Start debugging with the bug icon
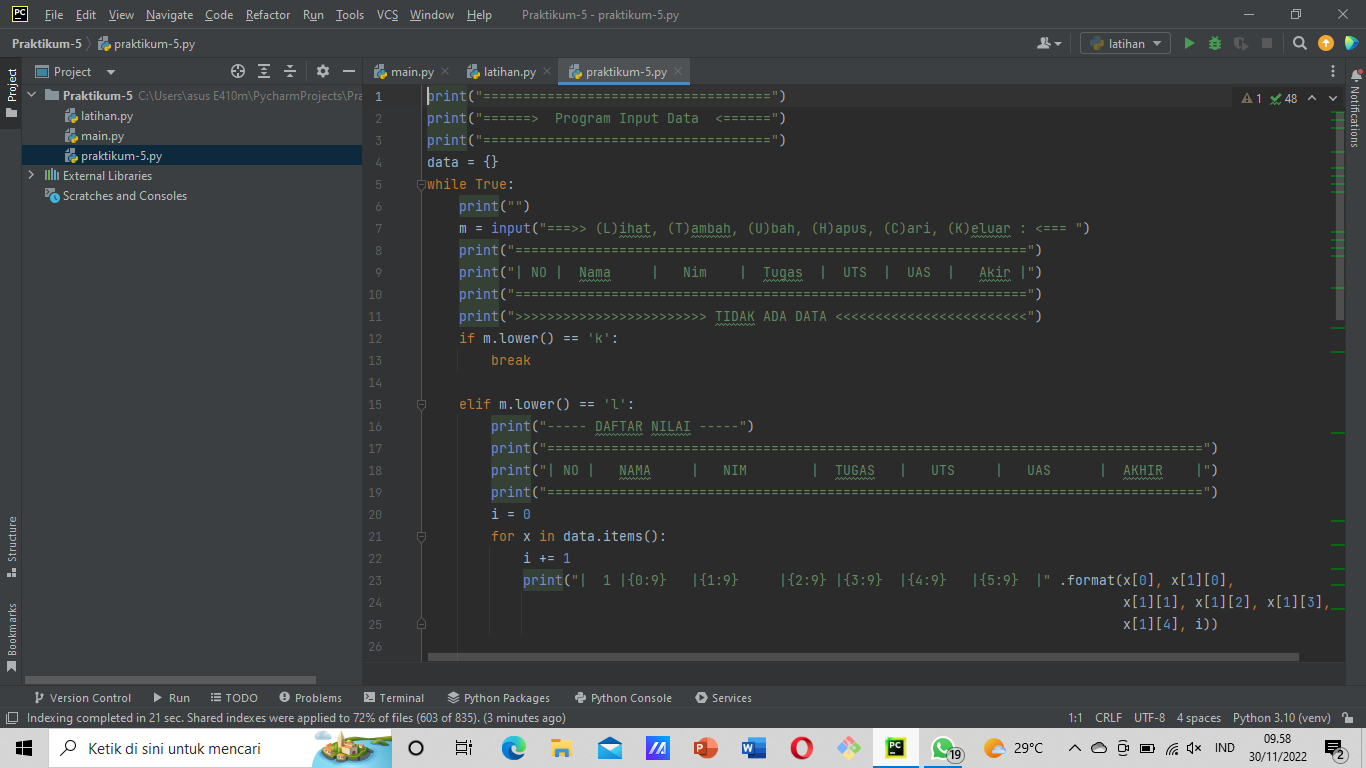The width and height of the screenshot is (1366, 768). [1215, 43]
